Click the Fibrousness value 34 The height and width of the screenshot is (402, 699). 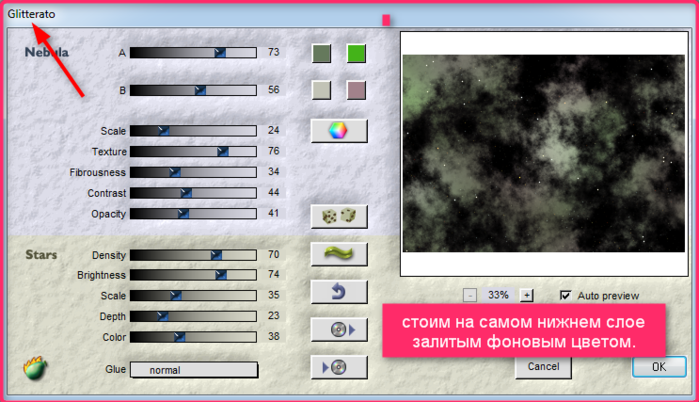pyautogui.click(x=274, y=172)
